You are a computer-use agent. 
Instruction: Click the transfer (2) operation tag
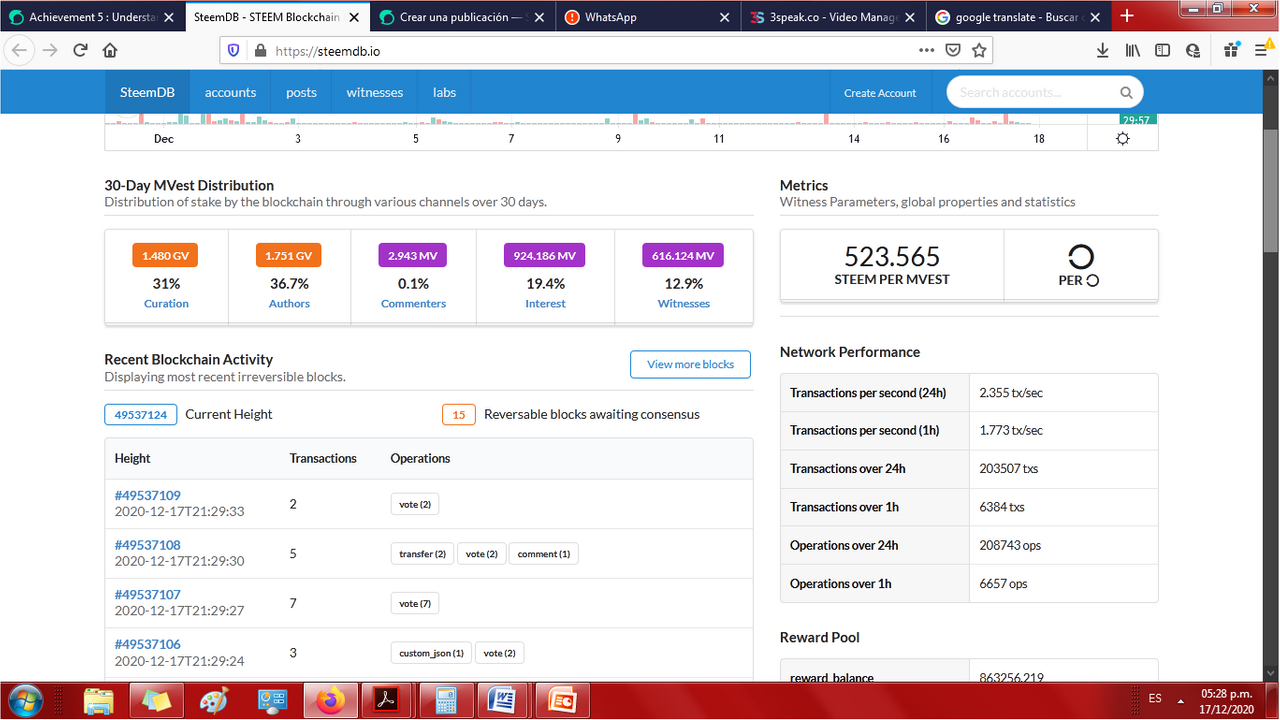423,554
